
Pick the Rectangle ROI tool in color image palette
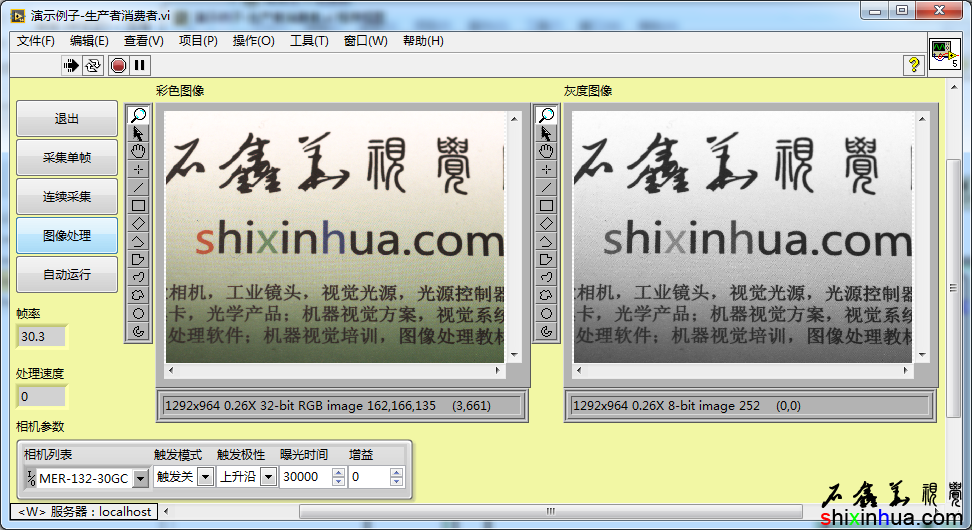[139, 205]
